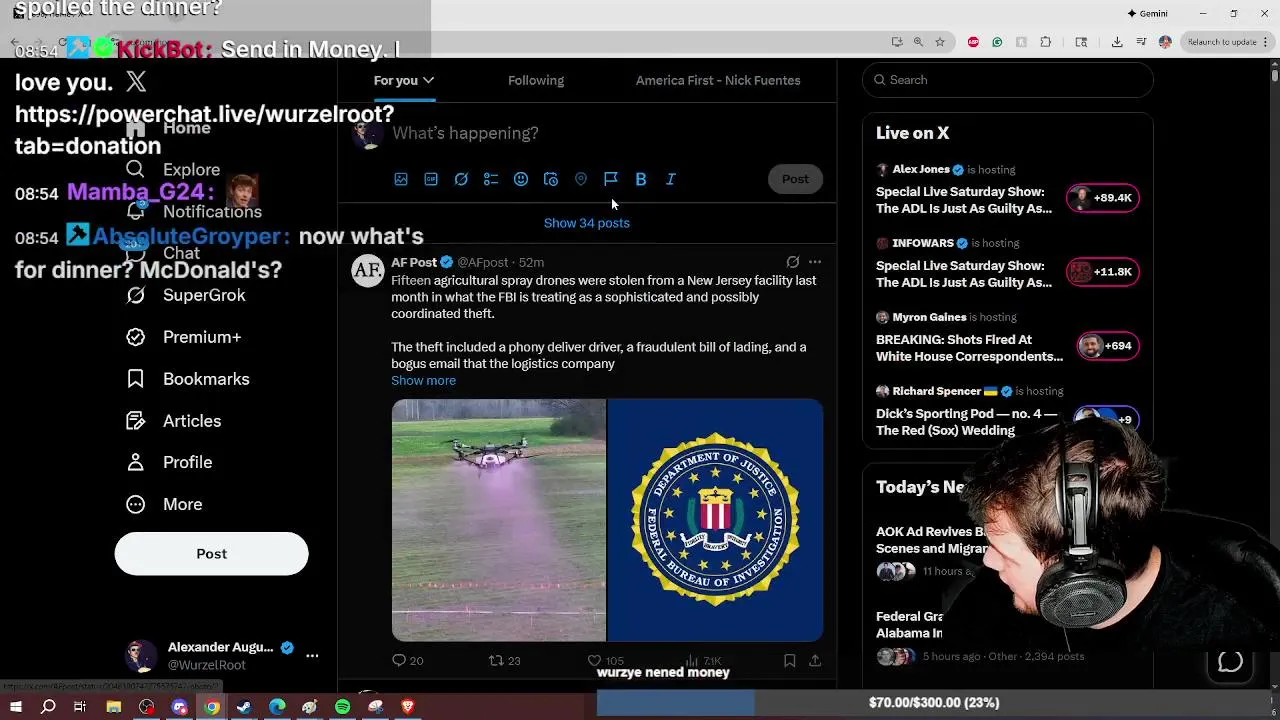Click the +89.4K listeners badge

pyautogui.click(x=1102, y=198)
